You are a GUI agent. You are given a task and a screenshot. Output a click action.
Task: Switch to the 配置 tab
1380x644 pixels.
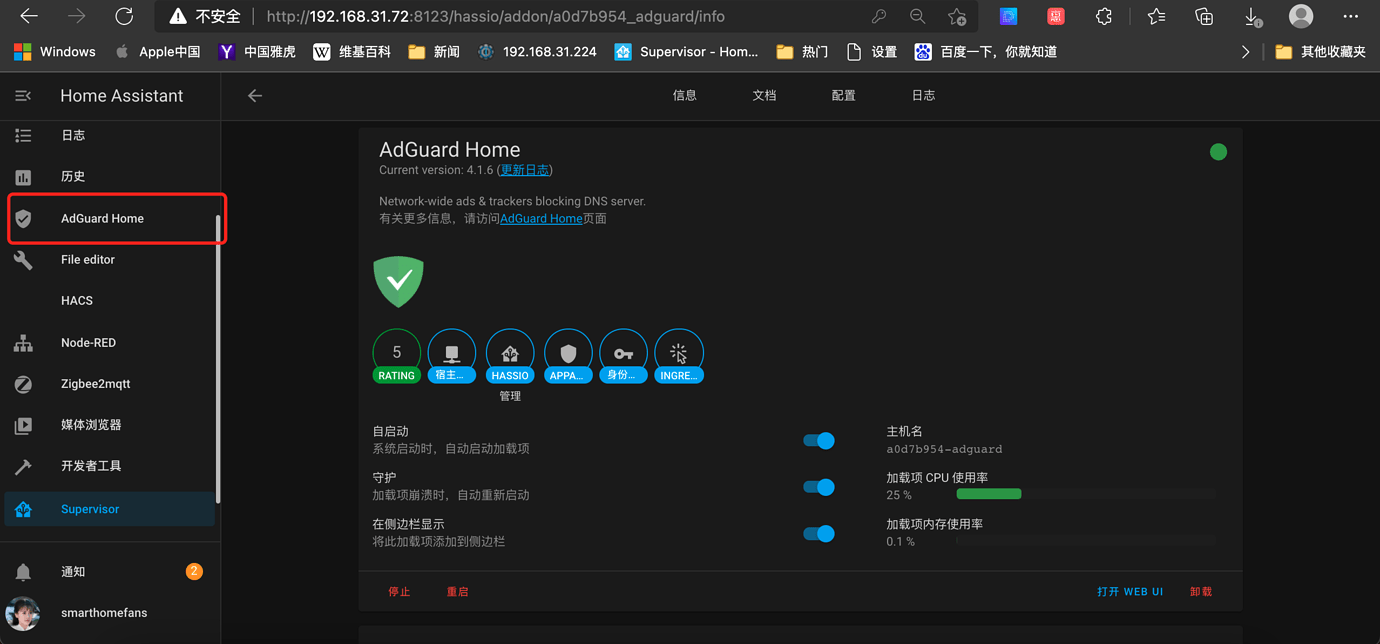[843, 95]
